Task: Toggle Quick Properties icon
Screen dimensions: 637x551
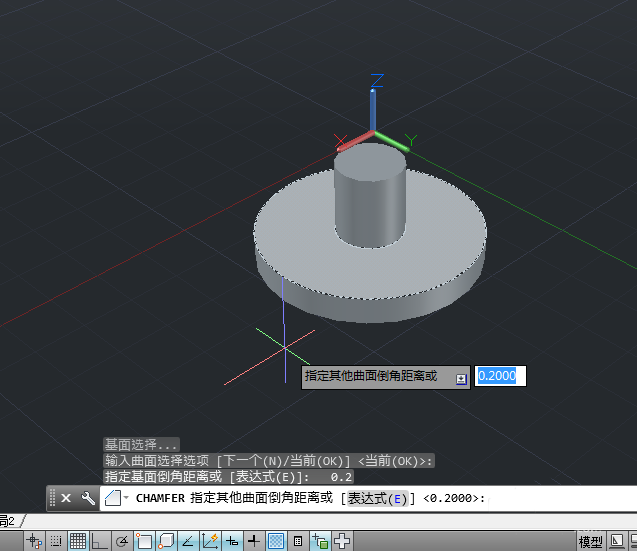Action: point(298,541)
